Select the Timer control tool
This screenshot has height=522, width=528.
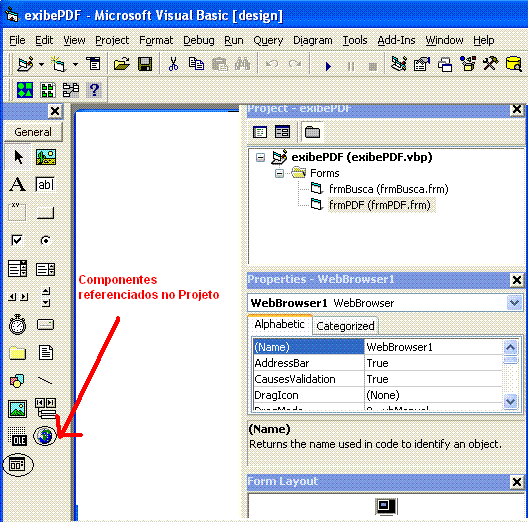point(17,325)
